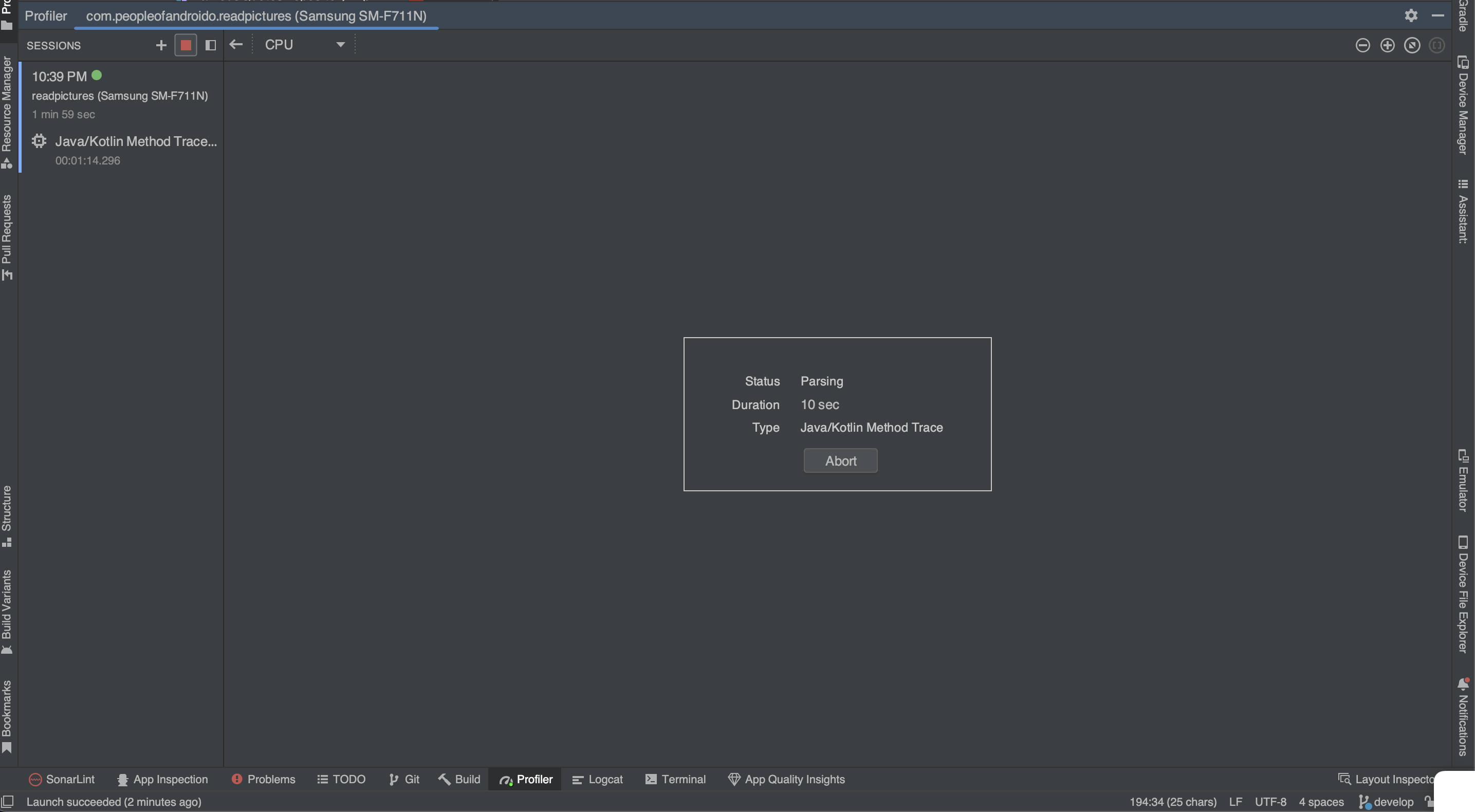This screenshot has height=812, width=1475.
Task: Open the Device File Explorer panel
Action: (x=1463, y=594)
